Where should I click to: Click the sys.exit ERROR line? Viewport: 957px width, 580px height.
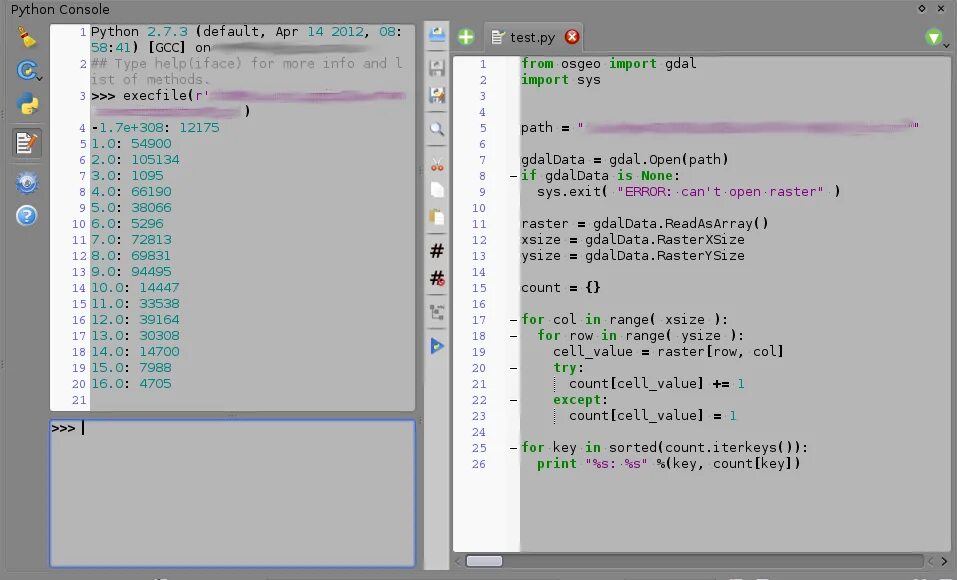pos(688,192)
